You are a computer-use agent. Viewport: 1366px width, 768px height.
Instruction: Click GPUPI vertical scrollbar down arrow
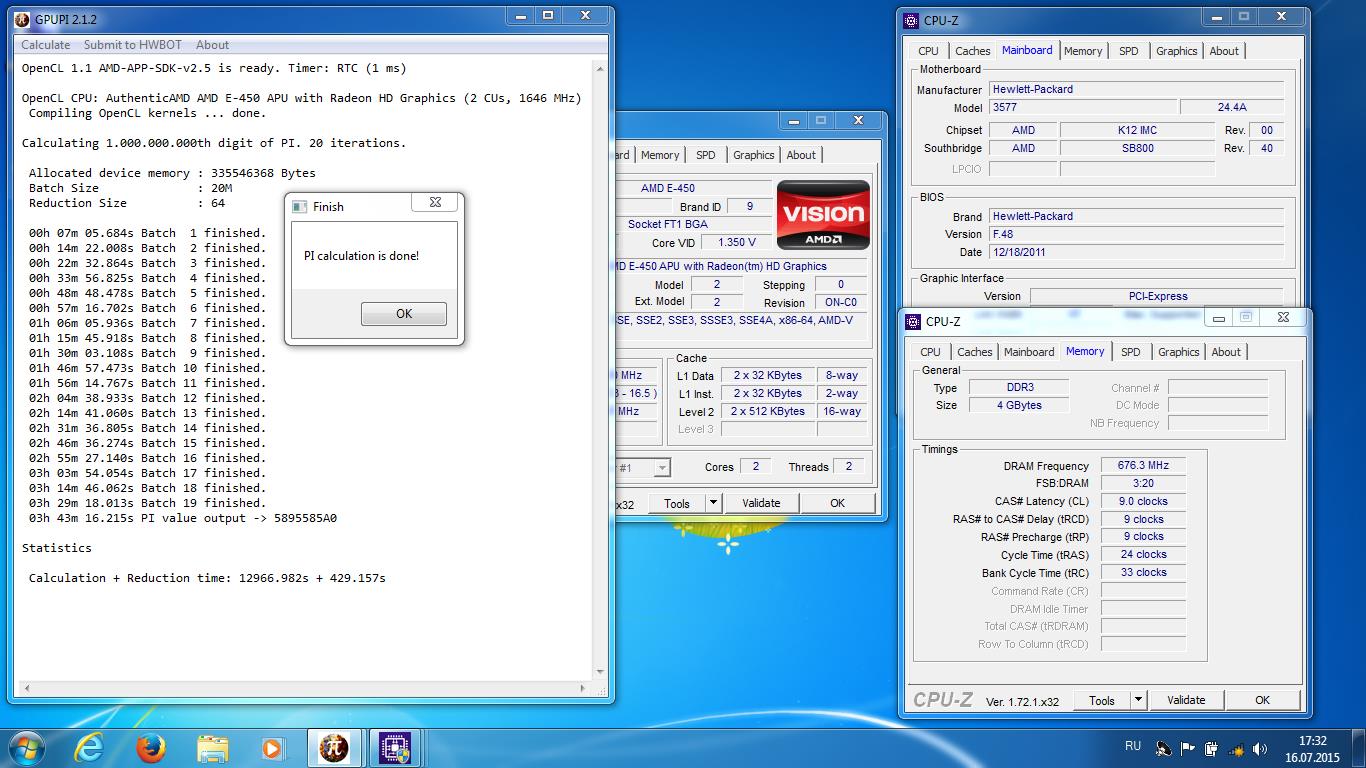[x=600, y=672]
